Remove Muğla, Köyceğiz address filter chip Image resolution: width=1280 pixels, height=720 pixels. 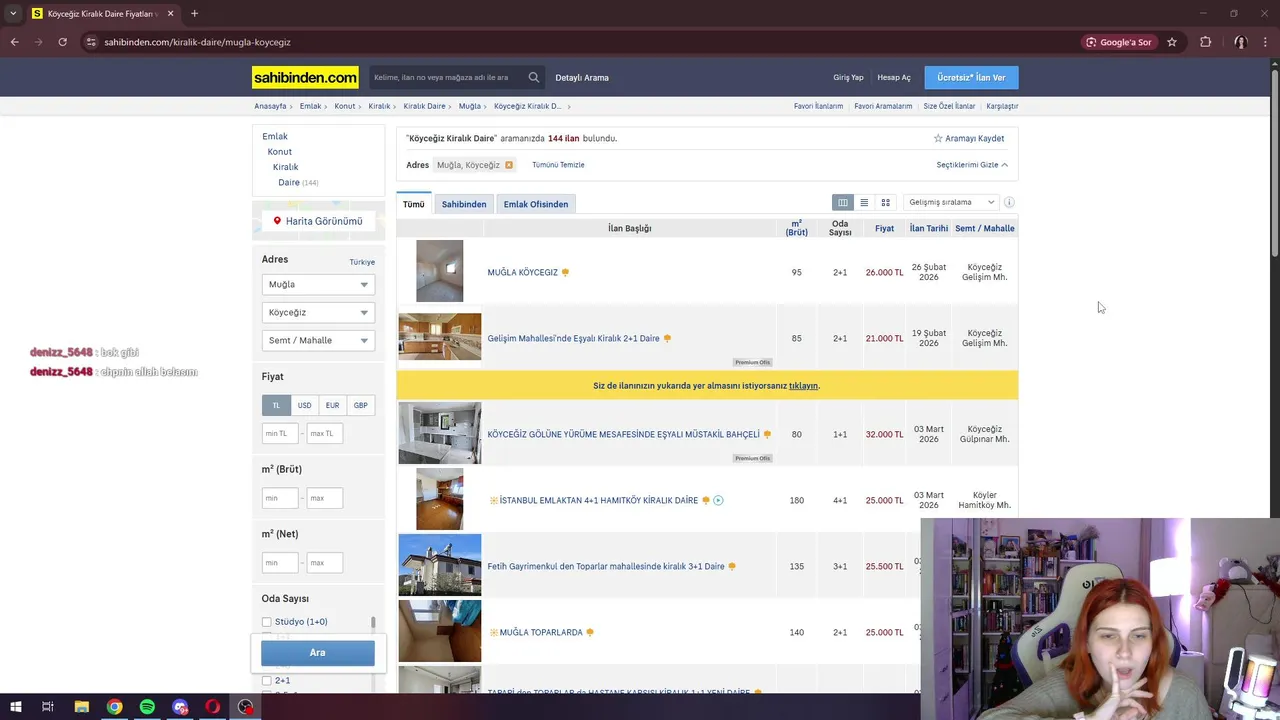point(508,165)
